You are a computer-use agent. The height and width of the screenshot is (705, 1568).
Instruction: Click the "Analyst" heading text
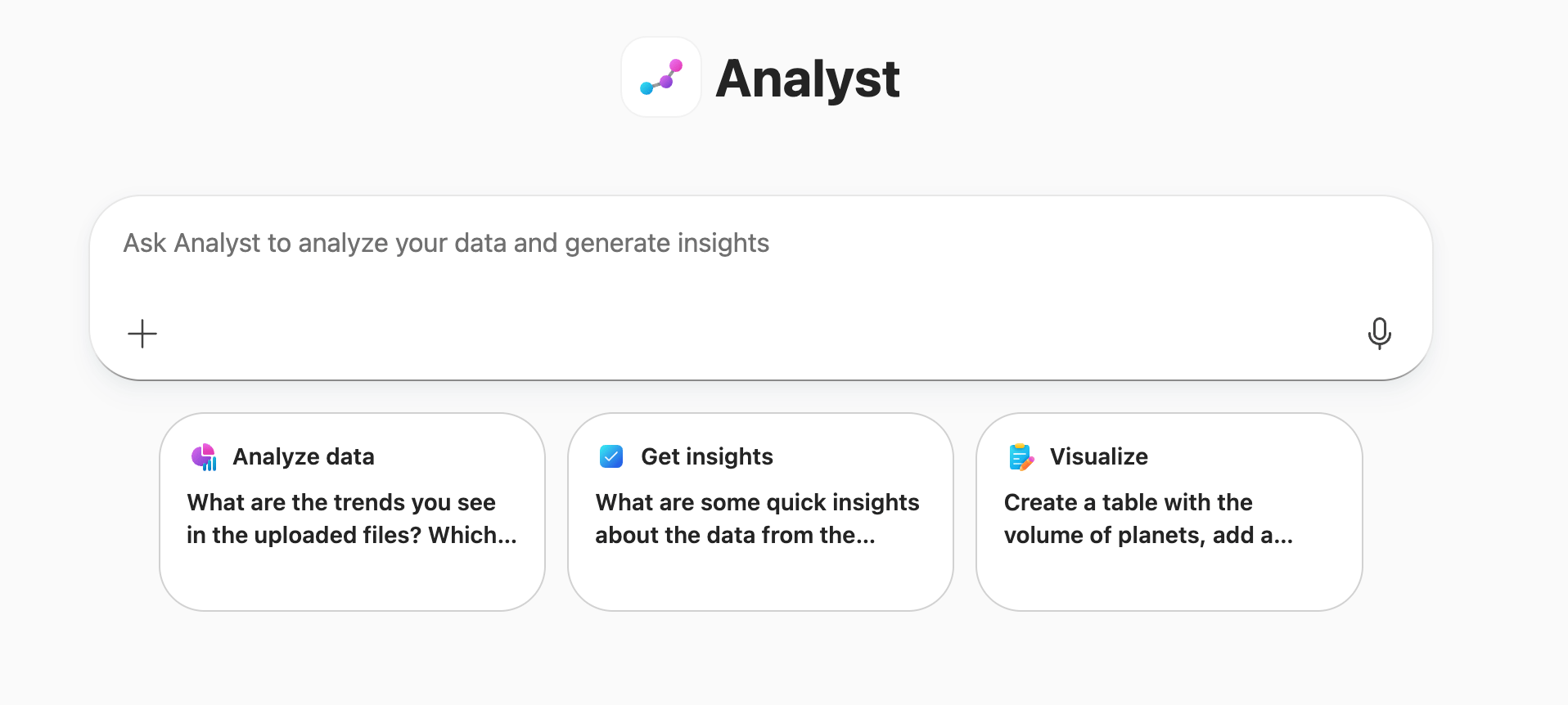807,79
